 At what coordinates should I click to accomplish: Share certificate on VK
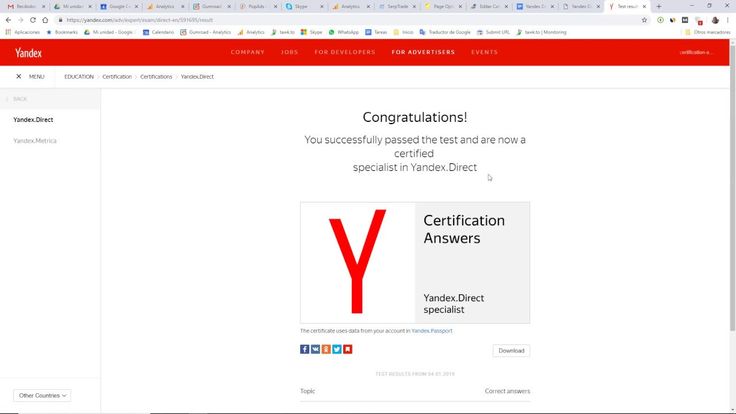pyautogui.click(x=315, y=349)
